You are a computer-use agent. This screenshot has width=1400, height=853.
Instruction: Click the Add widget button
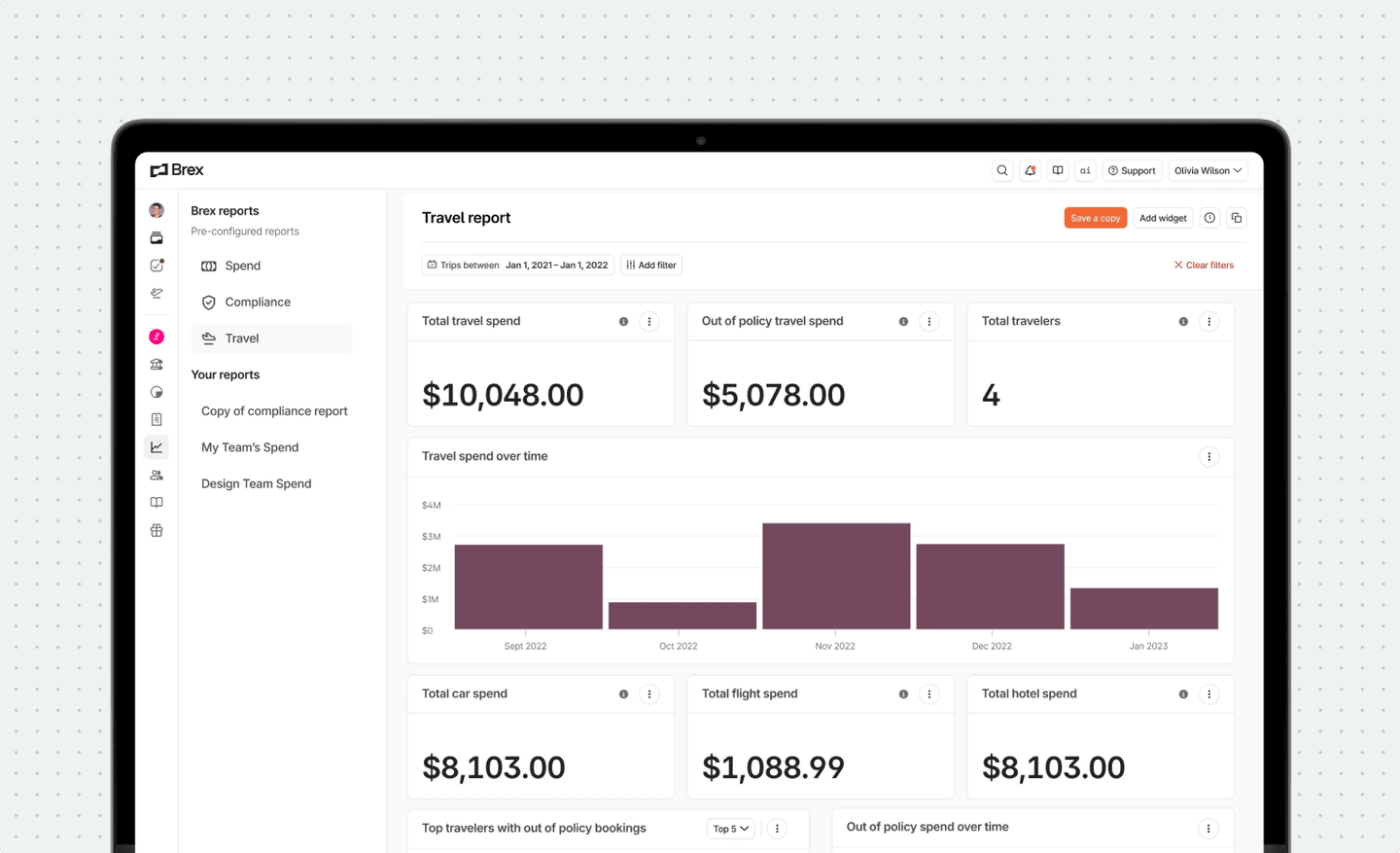pyautogui.click(x=1163, y=218)
